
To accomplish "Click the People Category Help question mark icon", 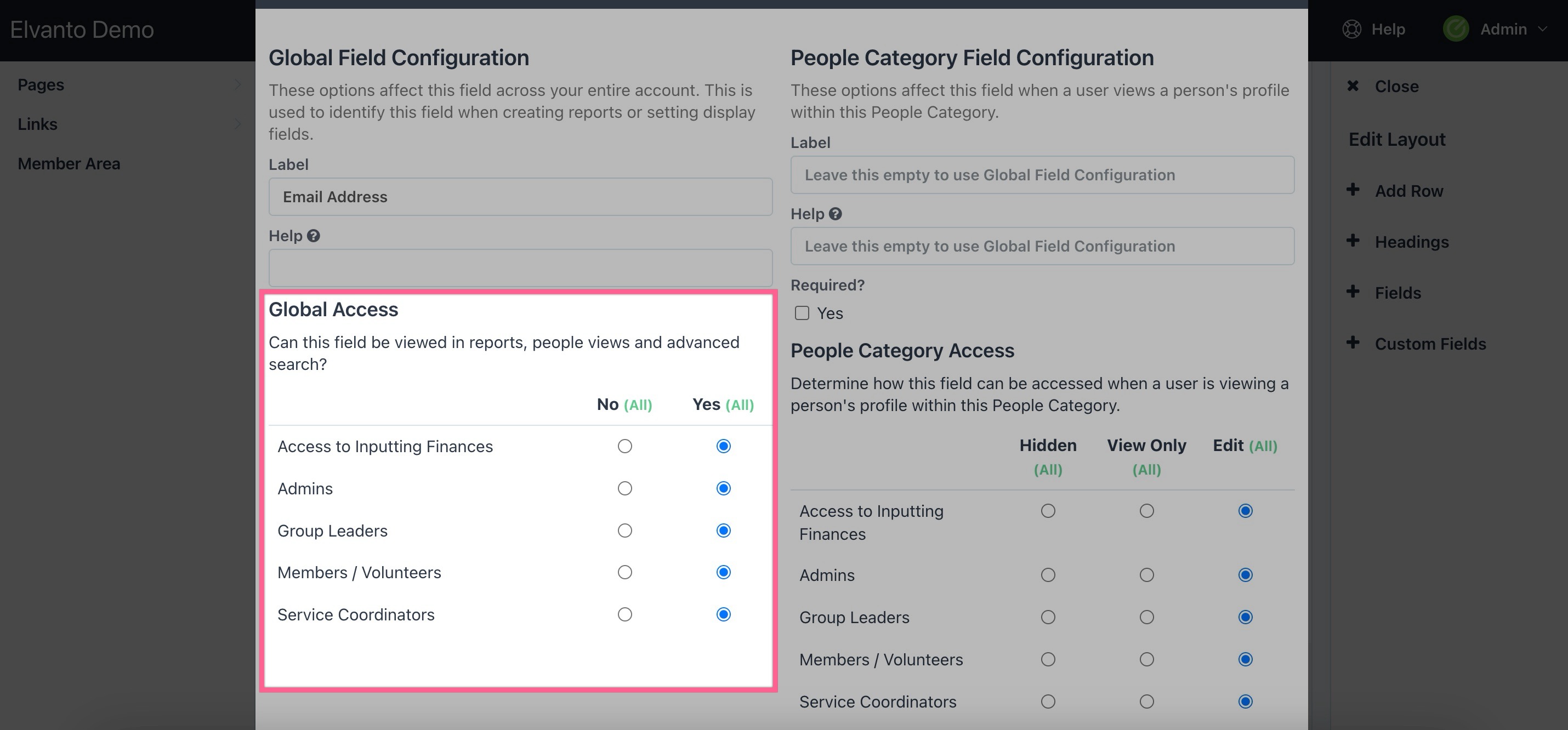I will (x=835, y=214).
